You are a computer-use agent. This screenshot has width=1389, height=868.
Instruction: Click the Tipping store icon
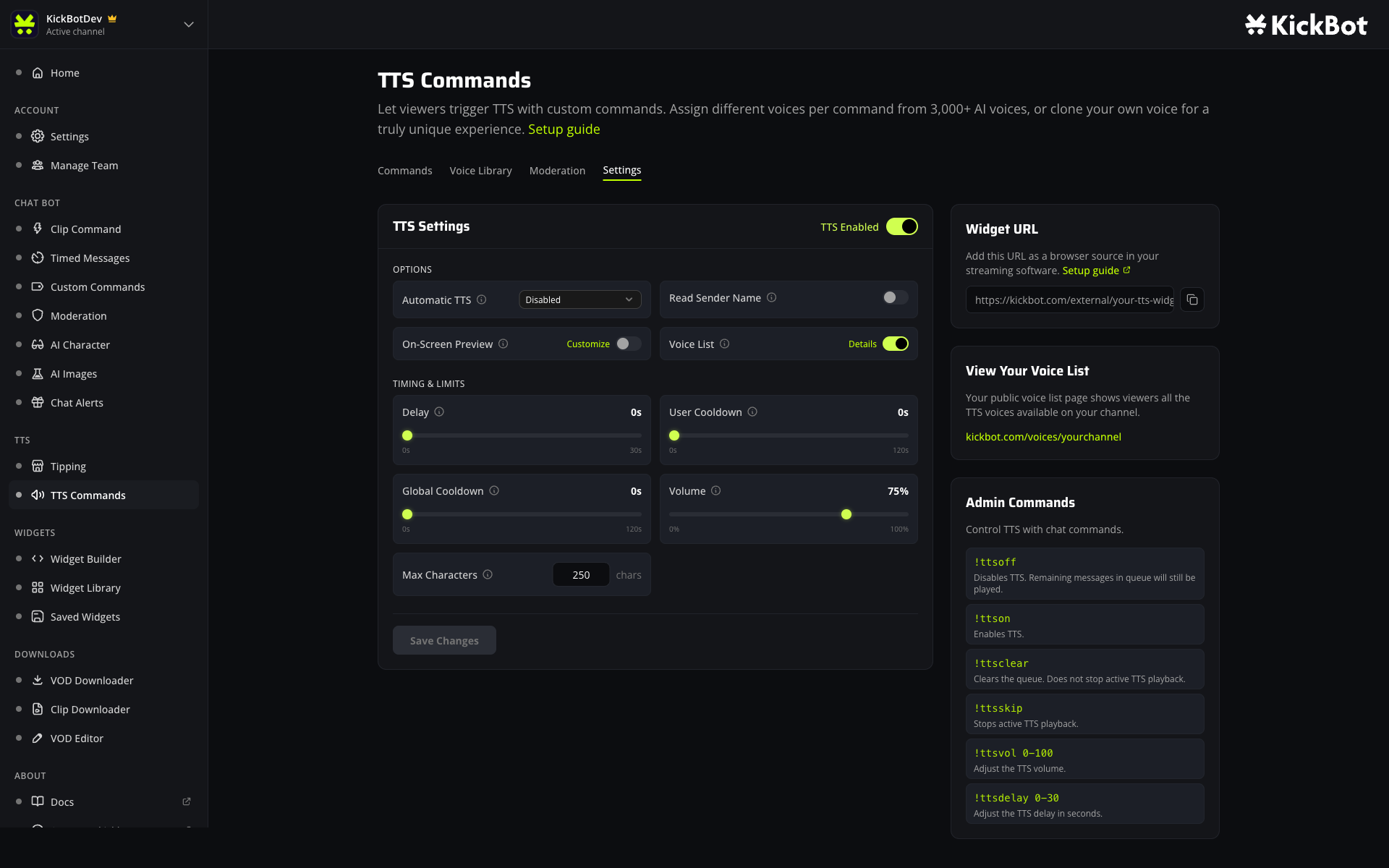coord(38,467)
